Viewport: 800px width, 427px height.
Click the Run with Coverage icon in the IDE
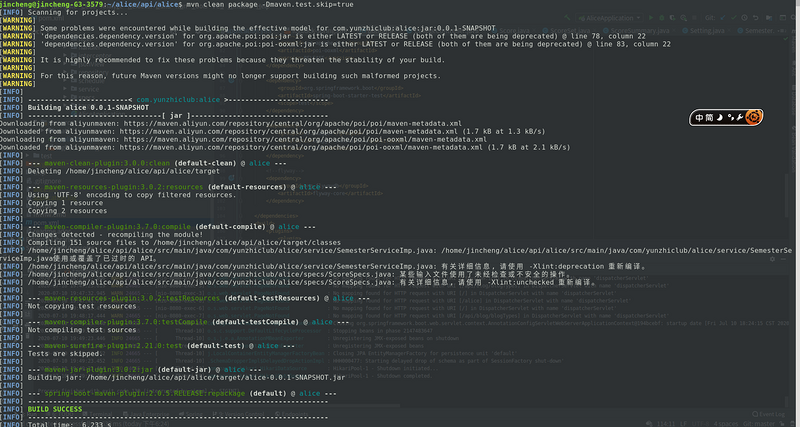pyautogui.click(x=672, y=18)
